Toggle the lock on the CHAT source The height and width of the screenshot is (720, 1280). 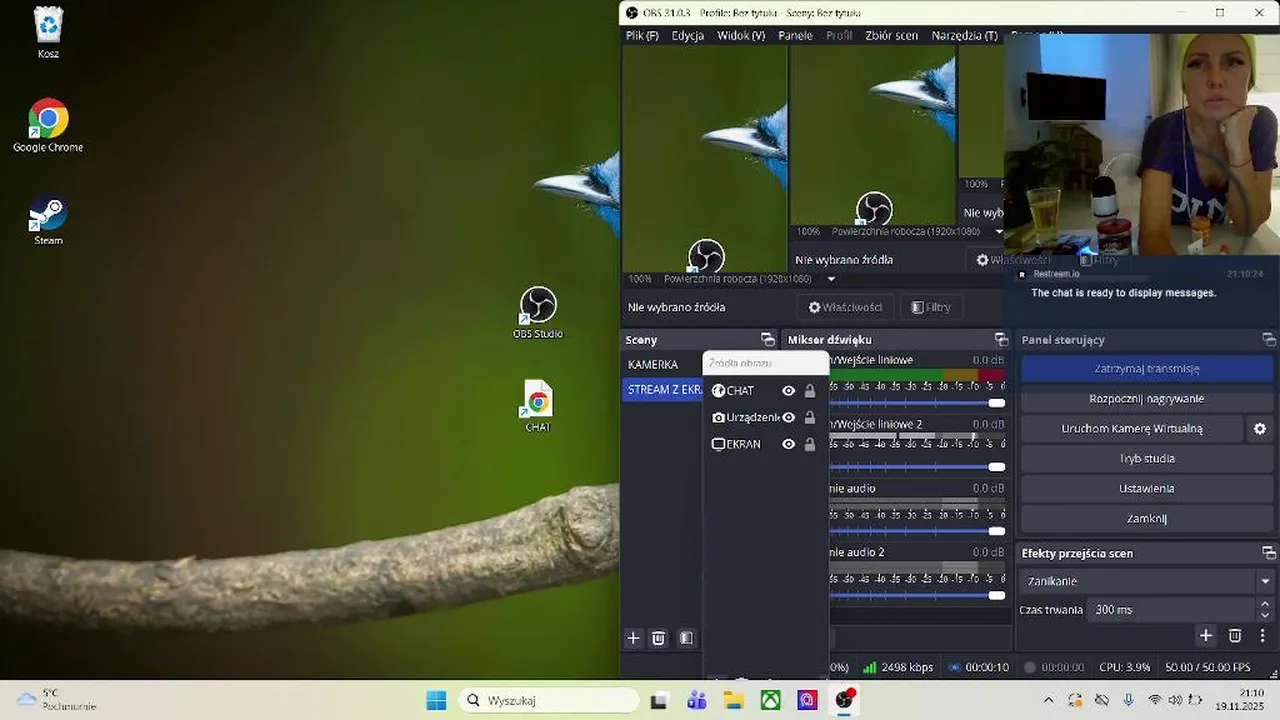click(x=810, y=391)
